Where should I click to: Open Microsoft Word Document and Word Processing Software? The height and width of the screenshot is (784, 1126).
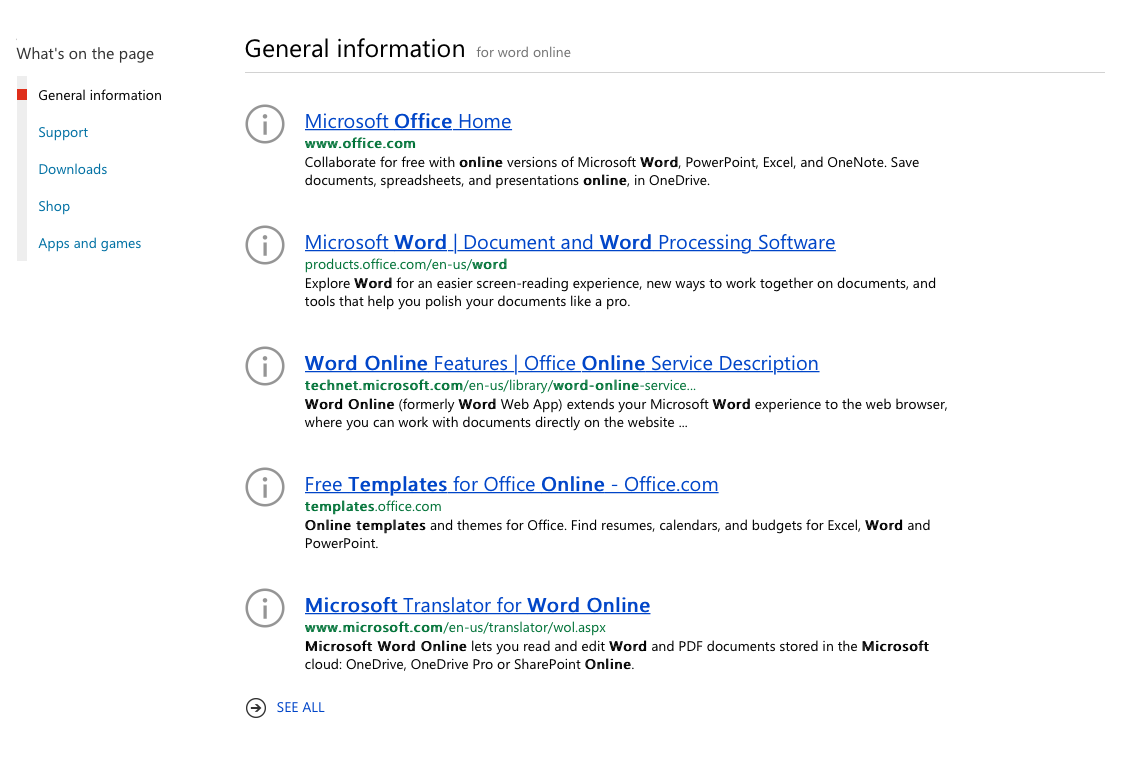tap(569, 243)
